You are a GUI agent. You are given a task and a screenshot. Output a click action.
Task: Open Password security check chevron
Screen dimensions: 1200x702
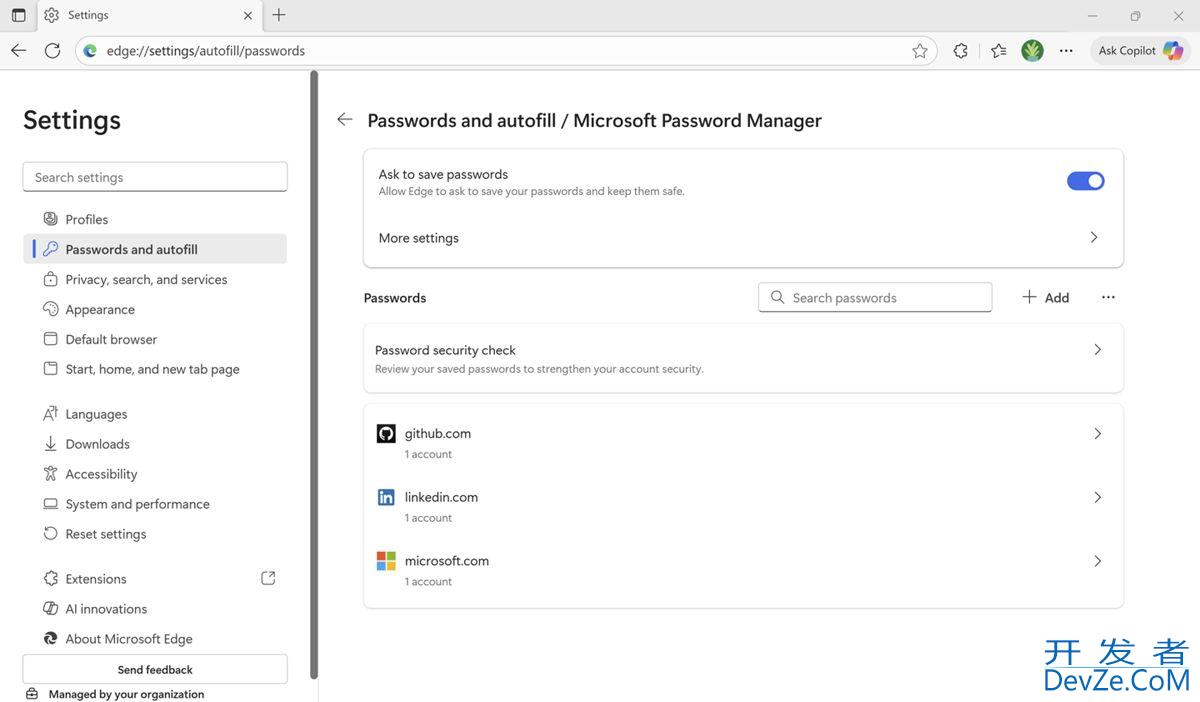(x=1097, y=350)
